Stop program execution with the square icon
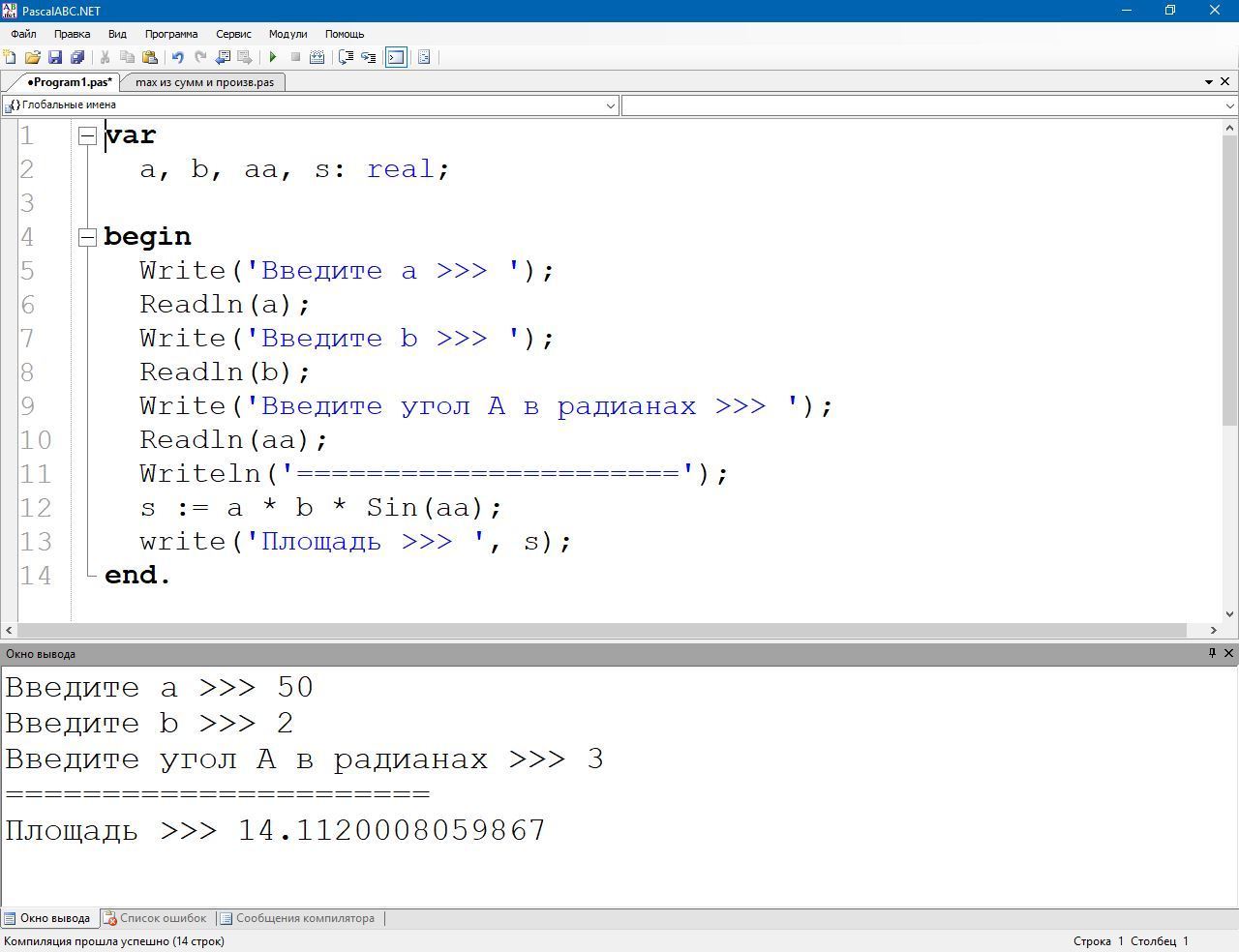 point(295,57)
